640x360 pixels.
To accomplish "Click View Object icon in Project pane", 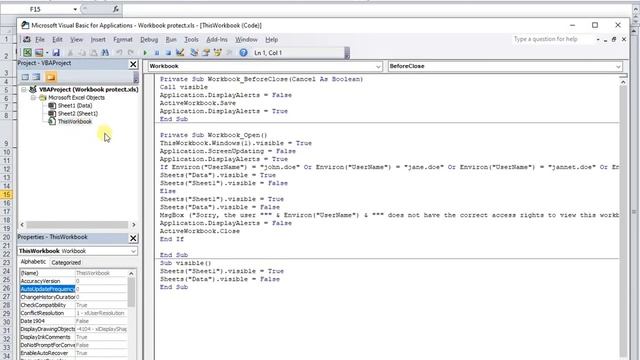I will 37,77.
